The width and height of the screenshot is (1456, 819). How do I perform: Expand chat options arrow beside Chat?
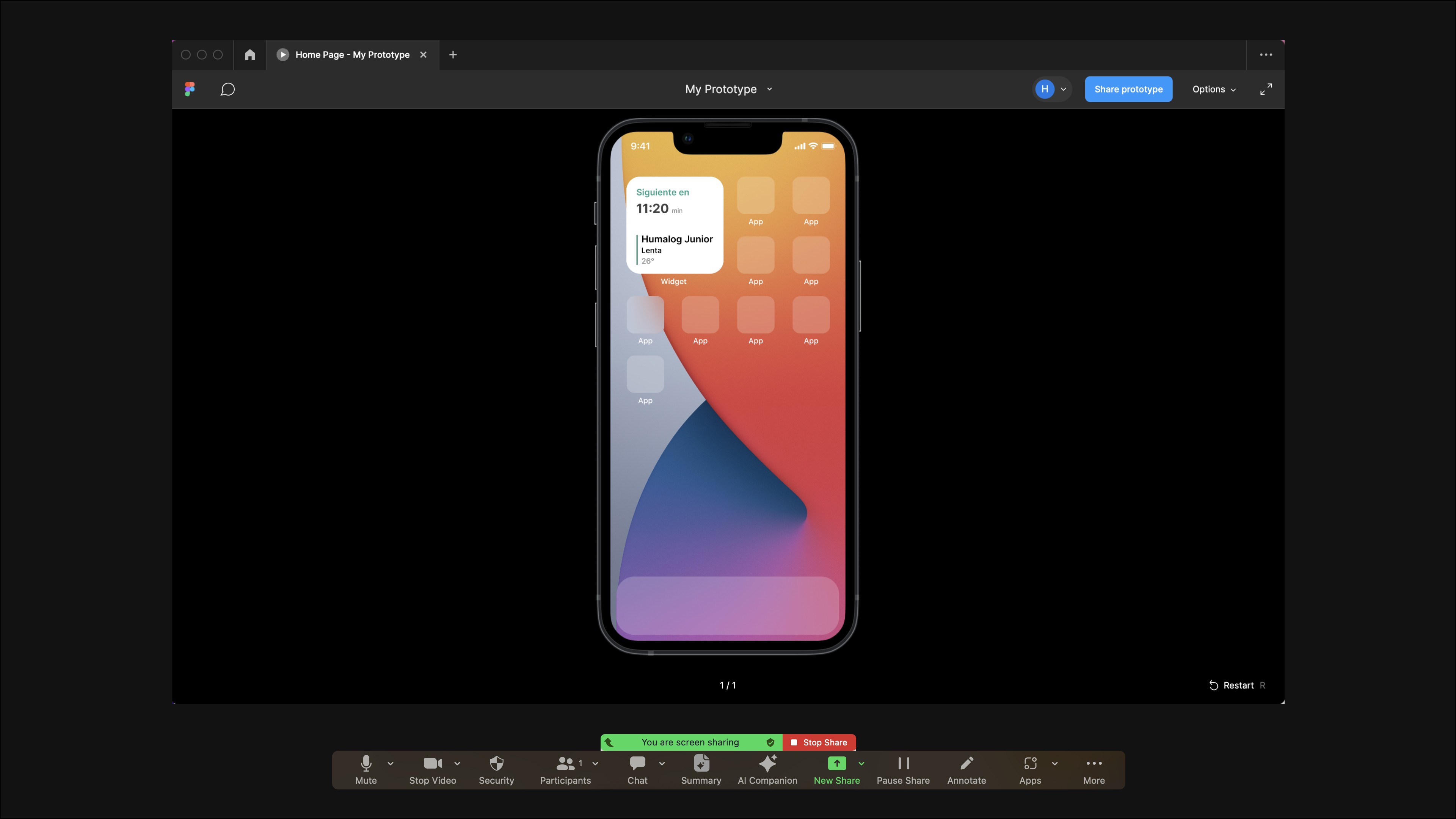pyautogui.click(x=662, y=763)
